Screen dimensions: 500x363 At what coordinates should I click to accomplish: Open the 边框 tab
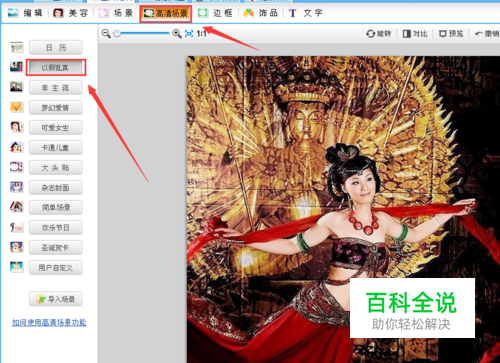click(x=215, y=13)
